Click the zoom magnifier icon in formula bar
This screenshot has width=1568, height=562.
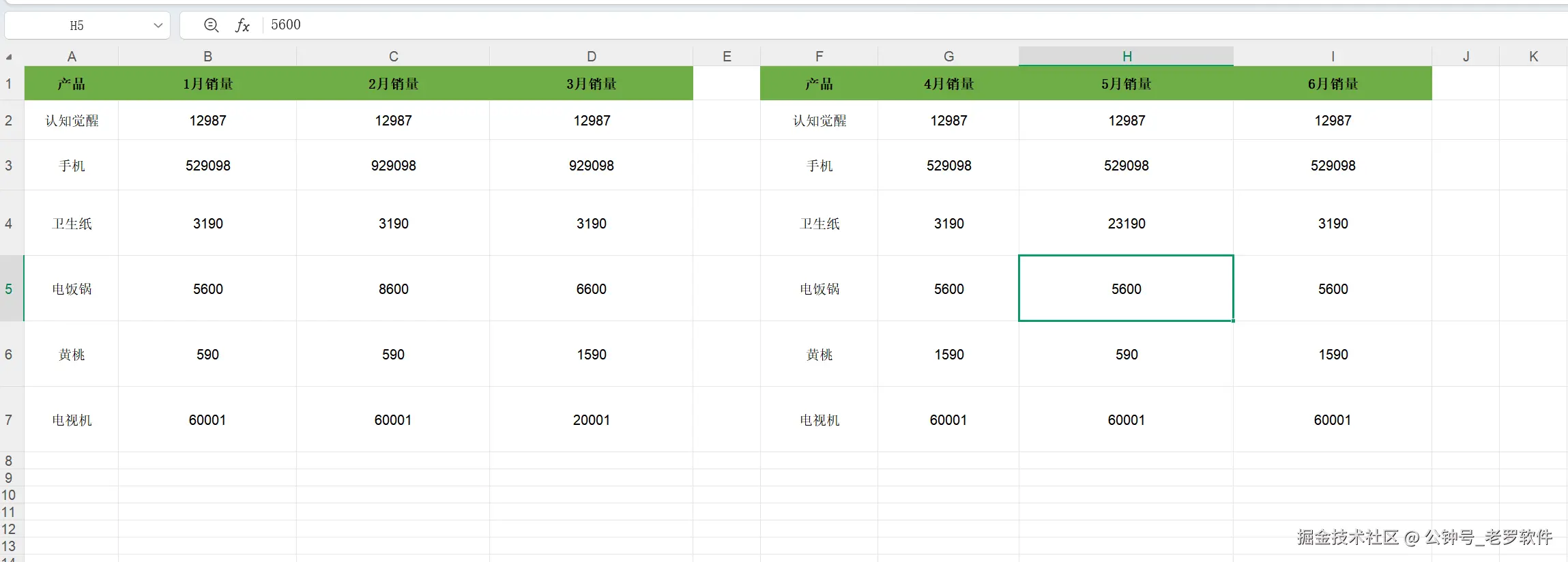pyautogui.click(x=212, y=25)
